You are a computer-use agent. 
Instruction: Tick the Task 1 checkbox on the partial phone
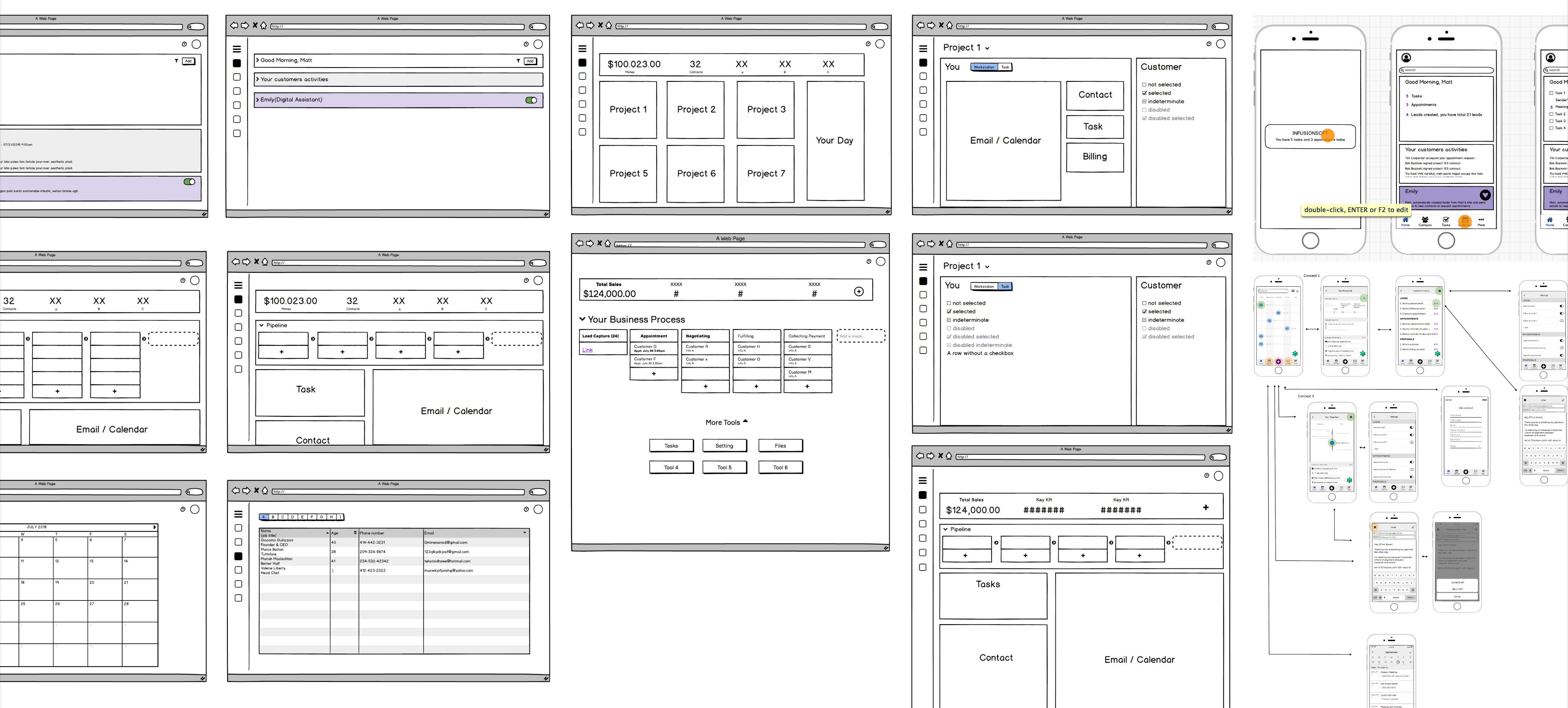click(1551, 93)
